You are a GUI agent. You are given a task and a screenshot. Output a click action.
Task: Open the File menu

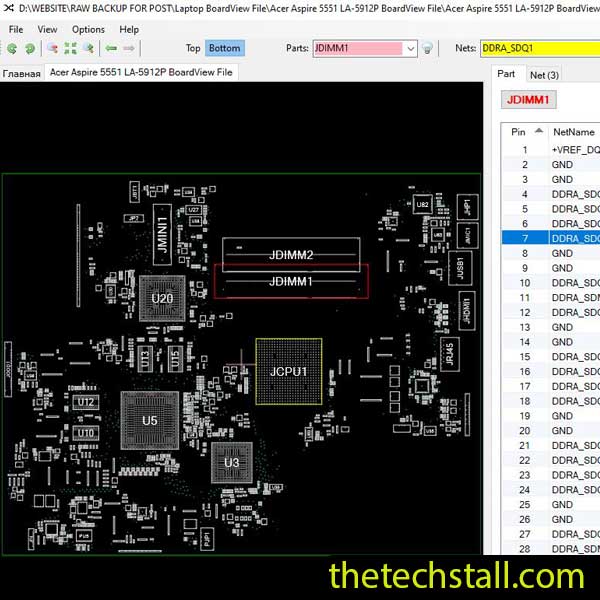16,29
